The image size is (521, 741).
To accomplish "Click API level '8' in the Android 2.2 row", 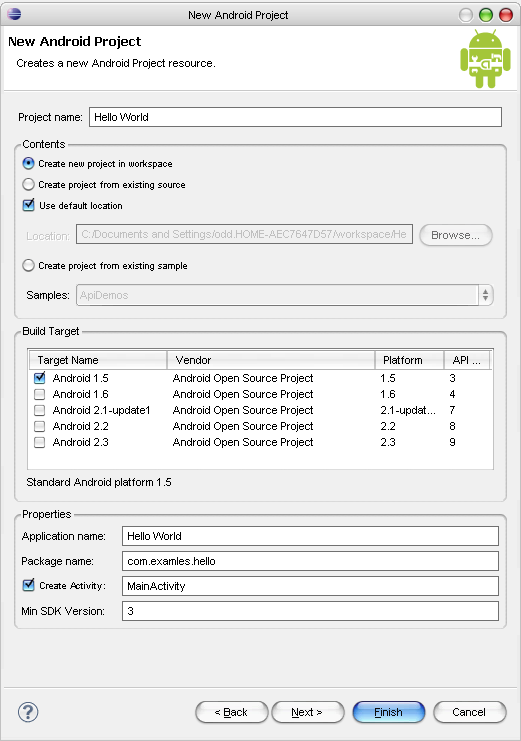I will click(452, 426).
